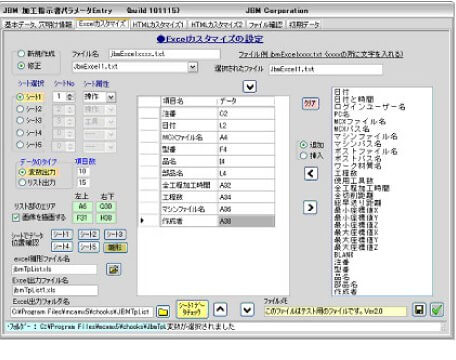
Task: Switch to 基本データ,穴明け情報 tab
Action: pos(39,25)
